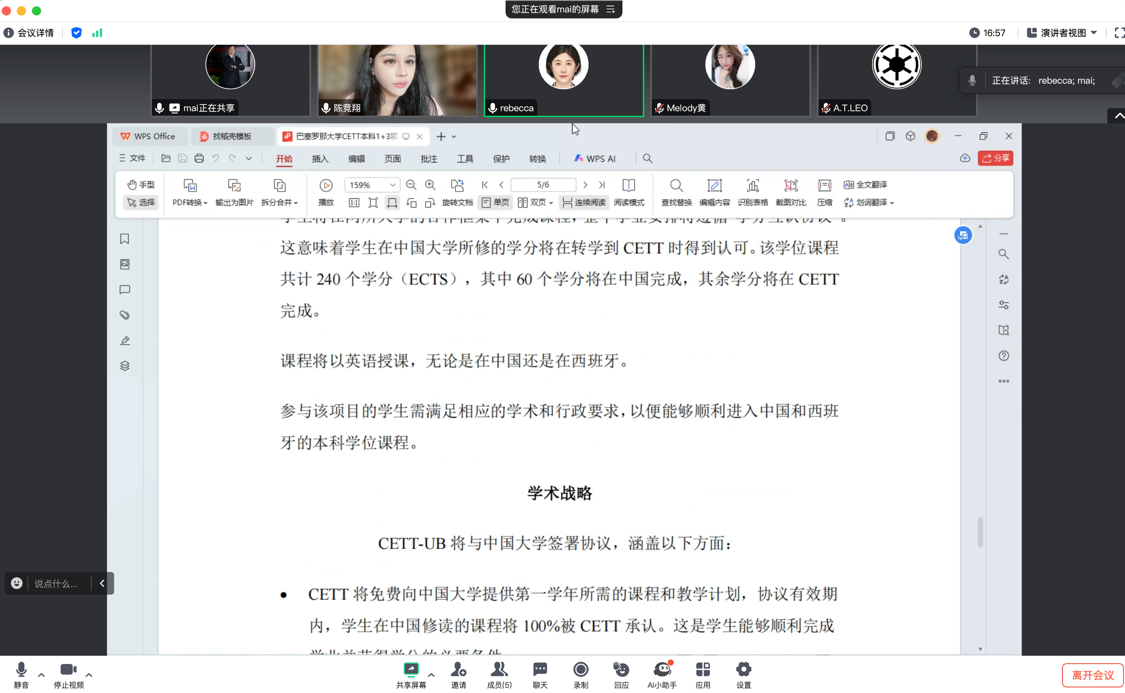
Task: Select the 压缩 (compress) tool
Action: (824, 186)
